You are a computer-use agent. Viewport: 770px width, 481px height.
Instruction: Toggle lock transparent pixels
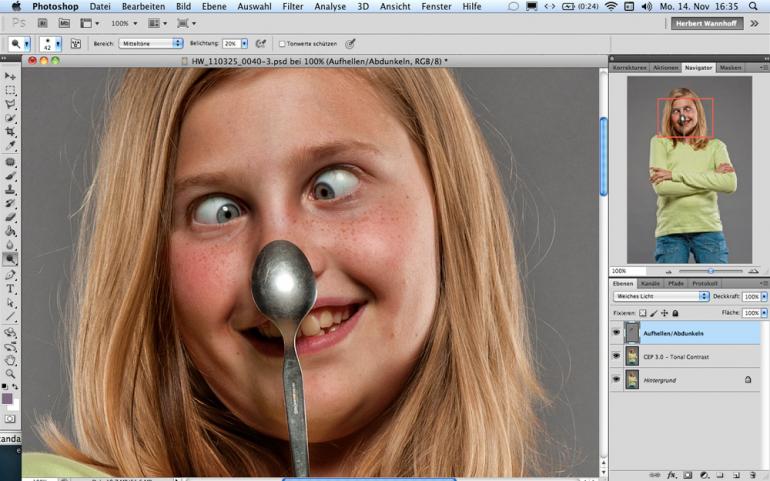click(x=643, y=313)
